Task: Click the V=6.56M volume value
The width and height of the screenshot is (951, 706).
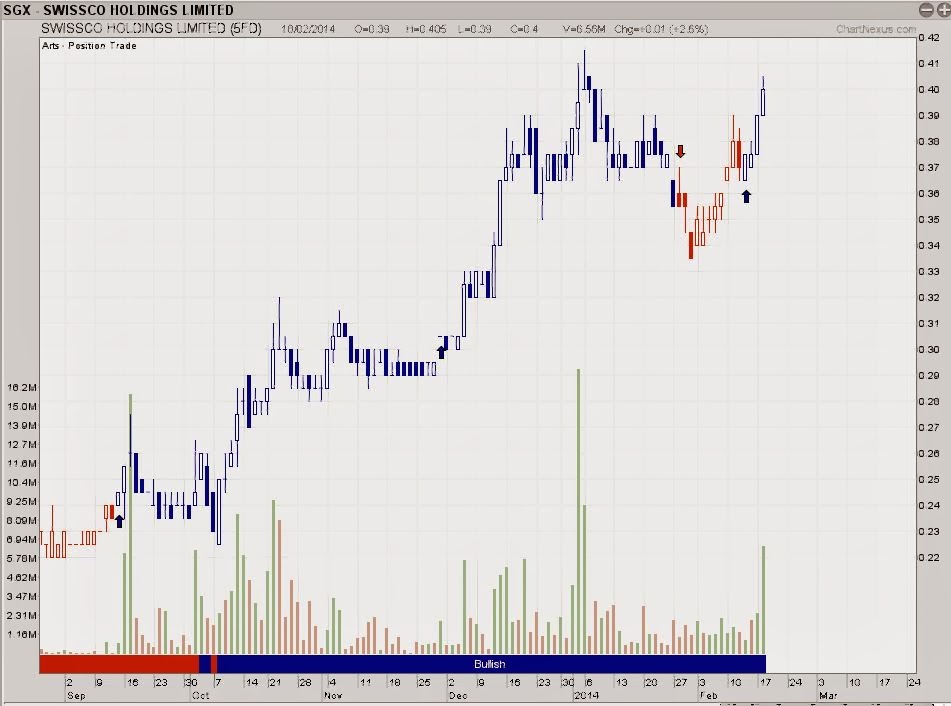Action: (584, 29)
